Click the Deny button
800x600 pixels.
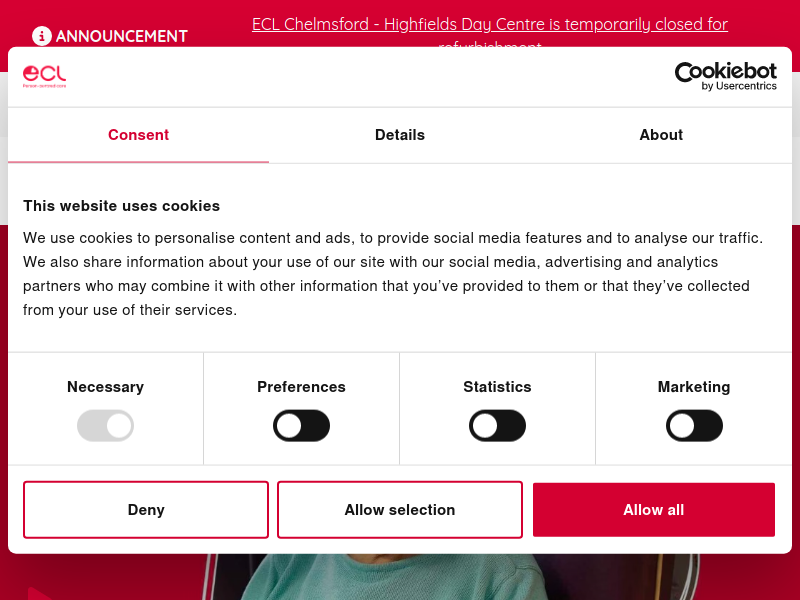[146, 510]
